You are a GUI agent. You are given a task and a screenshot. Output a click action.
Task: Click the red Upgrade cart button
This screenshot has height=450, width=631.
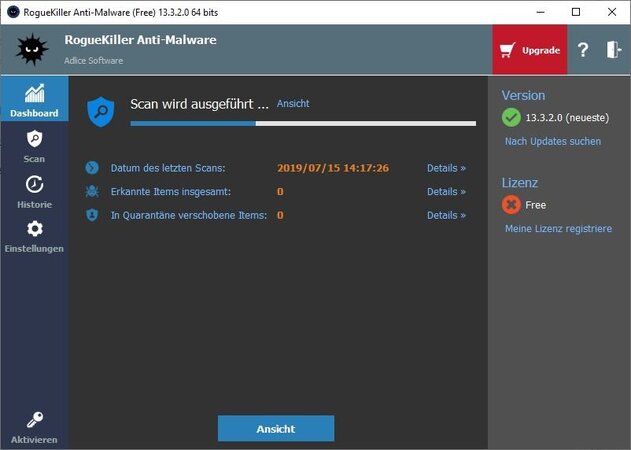[530, 50]
